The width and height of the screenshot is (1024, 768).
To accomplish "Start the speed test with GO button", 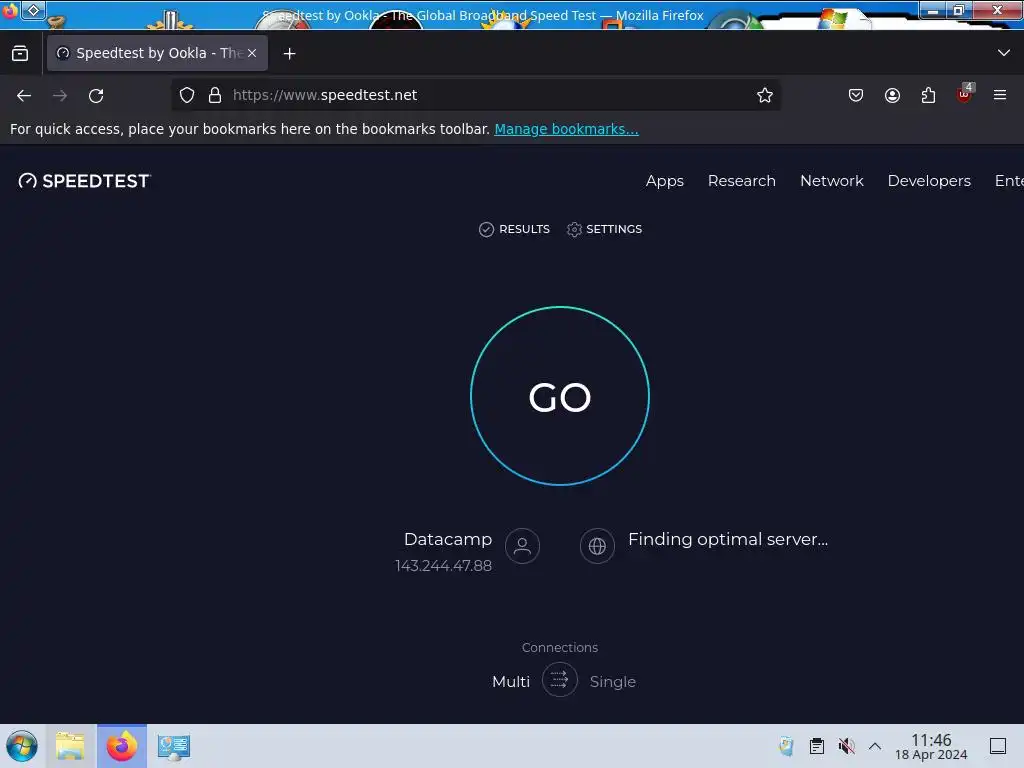I will pyautogui.click(x=560, y=396).
